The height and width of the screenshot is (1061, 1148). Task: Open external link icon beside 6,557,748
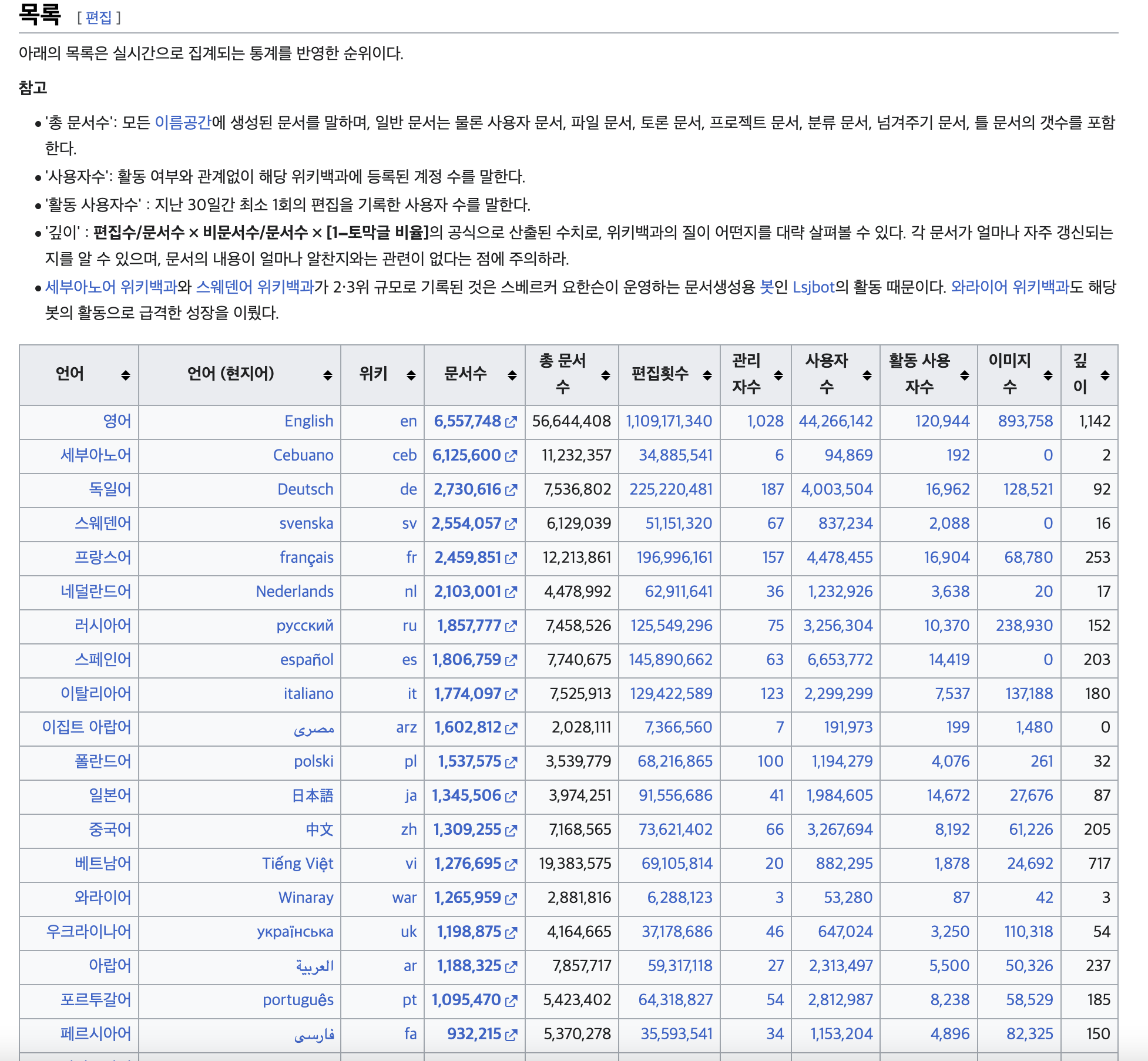[511, 422]
